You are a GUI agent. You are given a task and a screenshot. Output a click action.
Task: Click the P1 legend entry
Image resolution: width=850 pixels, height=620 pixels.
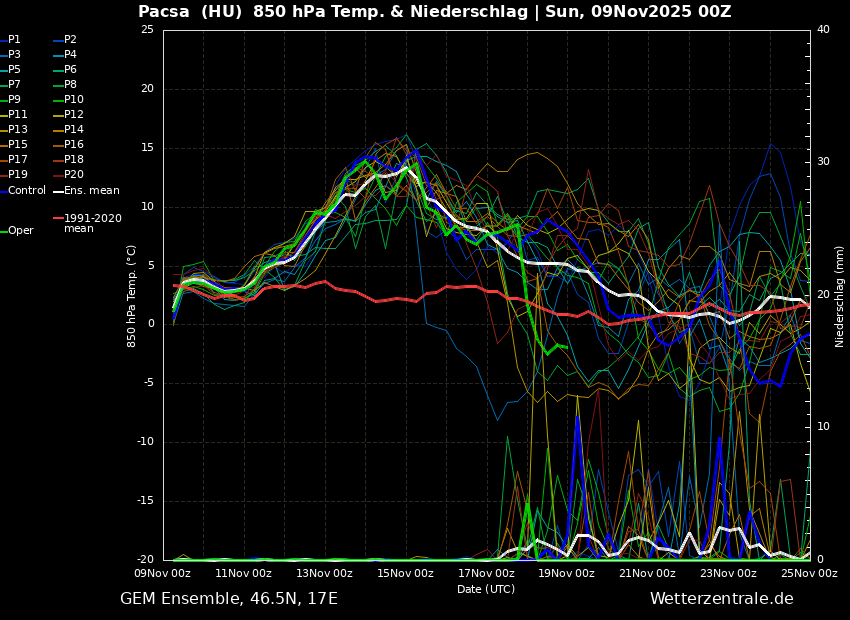14,40
